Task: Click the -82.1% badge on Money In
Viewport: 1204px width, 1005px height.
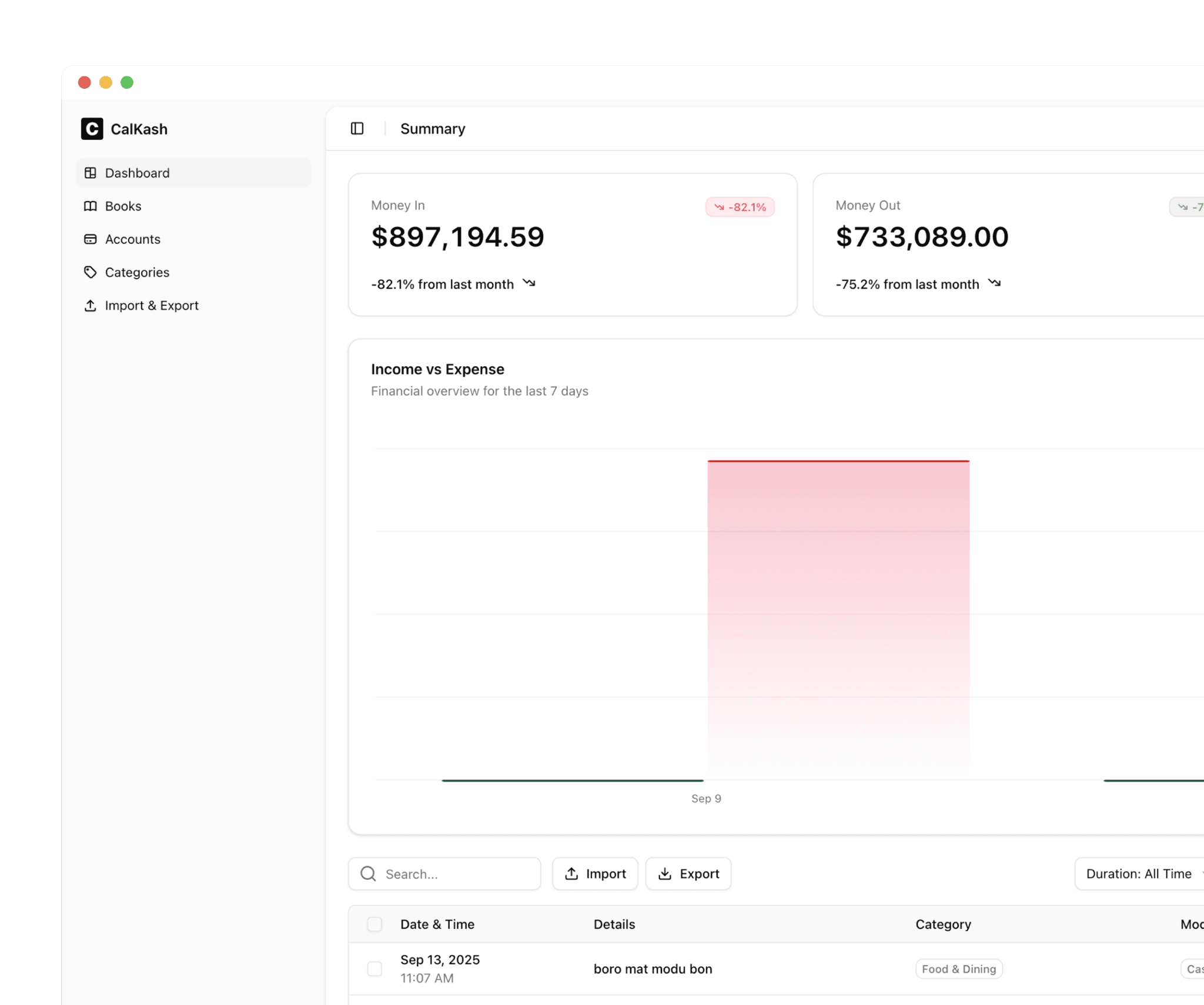Action: pos(740,207)
